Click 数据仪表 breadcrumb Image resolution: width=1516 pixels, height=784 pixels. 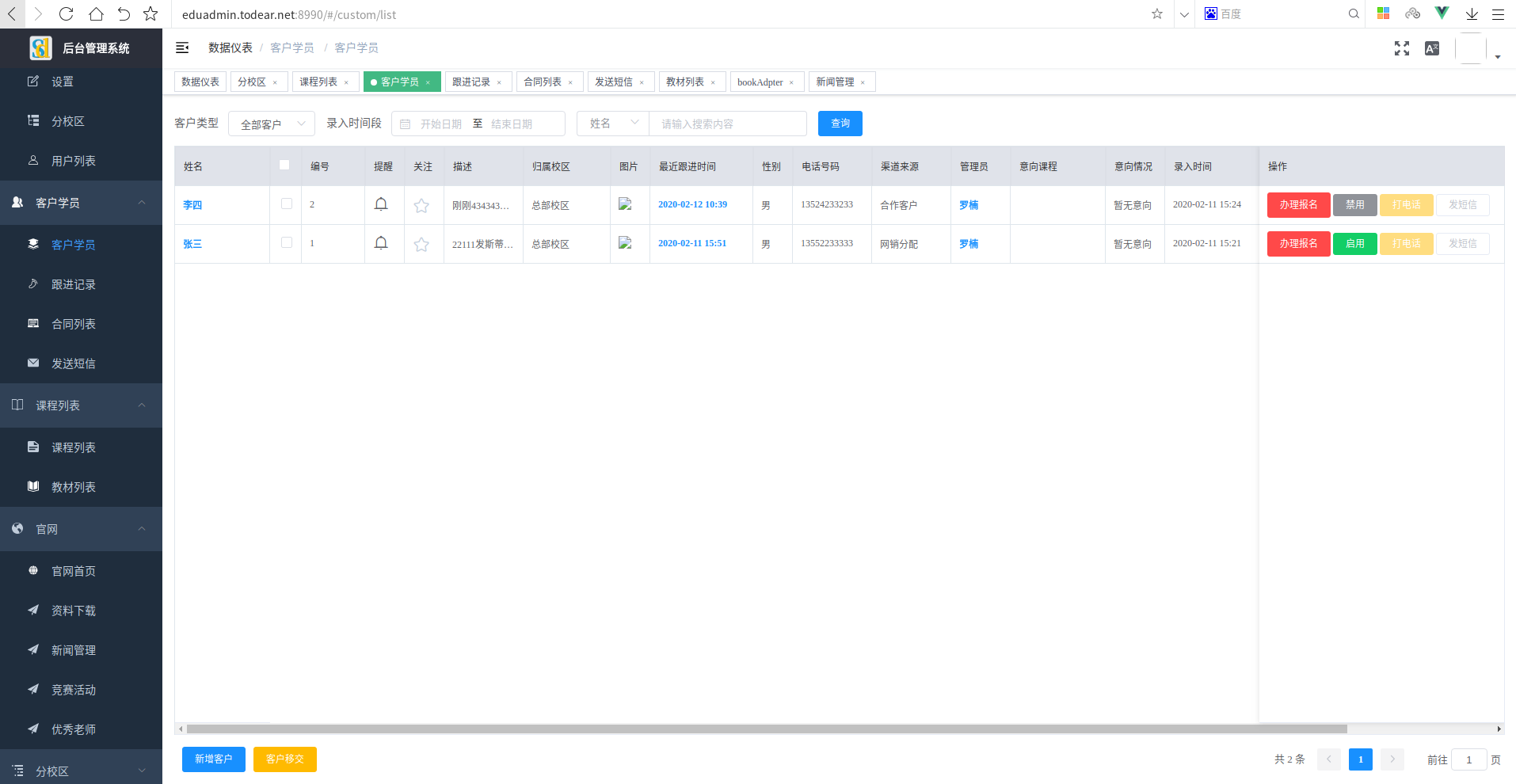230,48
